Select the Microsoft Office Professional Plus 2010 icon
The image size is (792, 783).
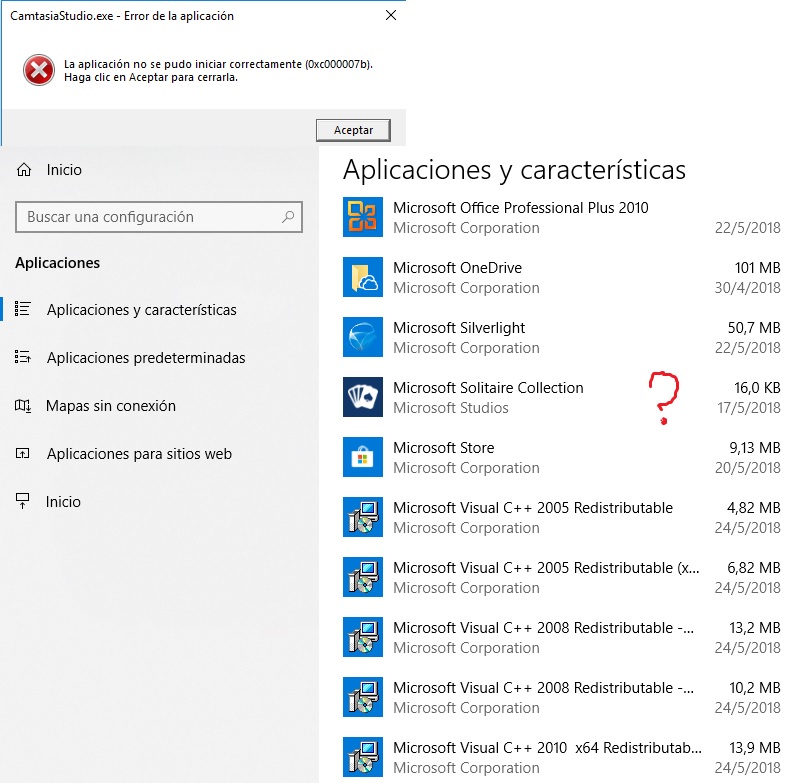[363, 217]
